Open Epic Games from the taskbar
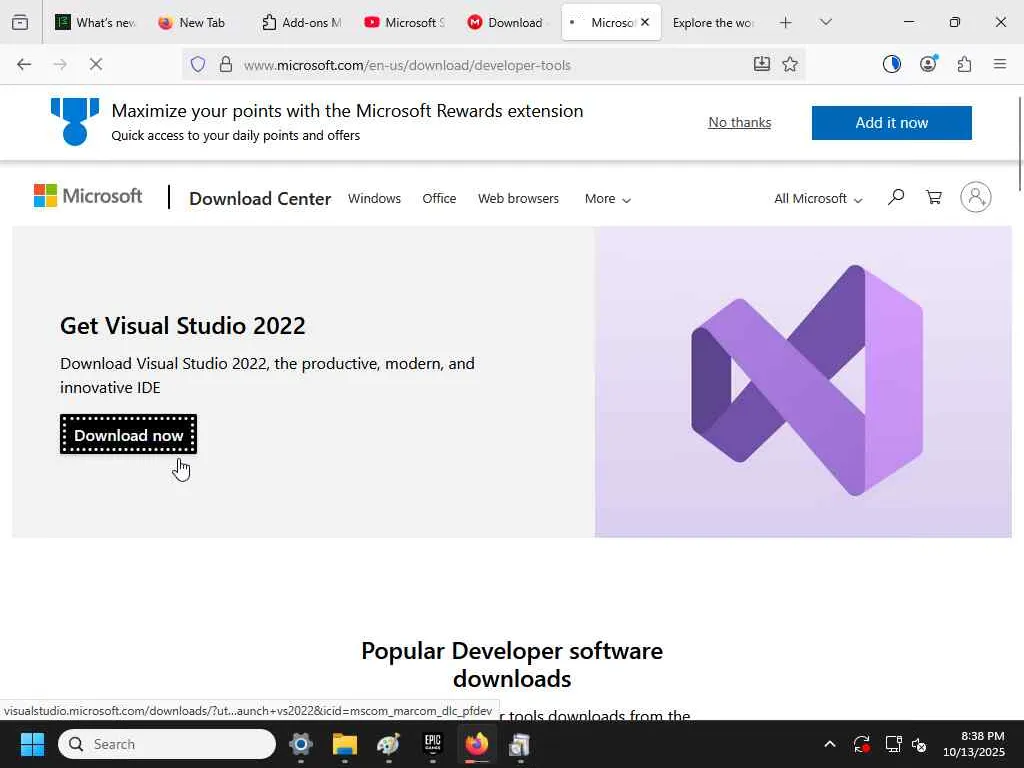 point(432,745)
